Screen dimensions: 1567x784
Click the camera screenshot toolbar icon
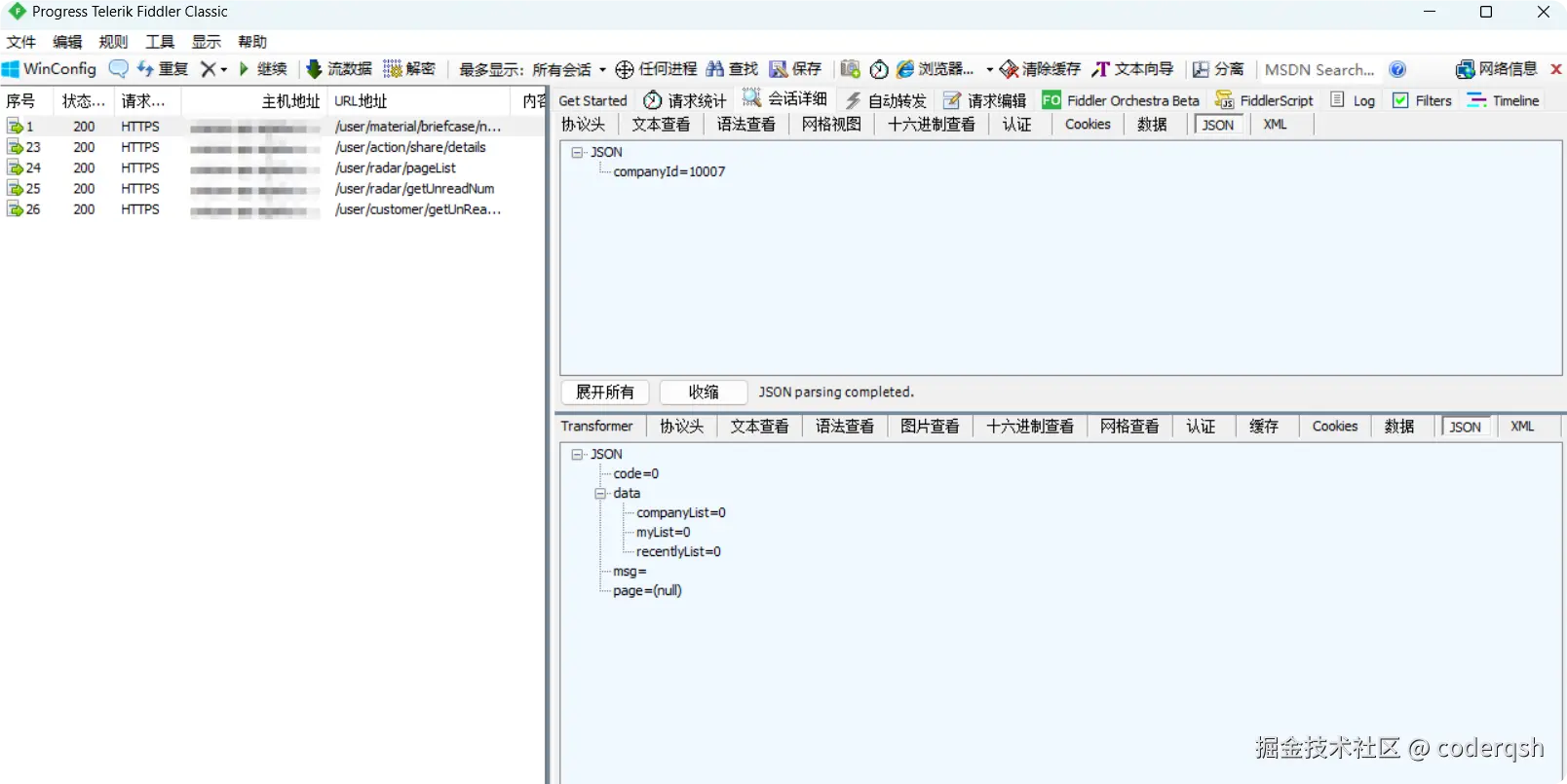851,69
